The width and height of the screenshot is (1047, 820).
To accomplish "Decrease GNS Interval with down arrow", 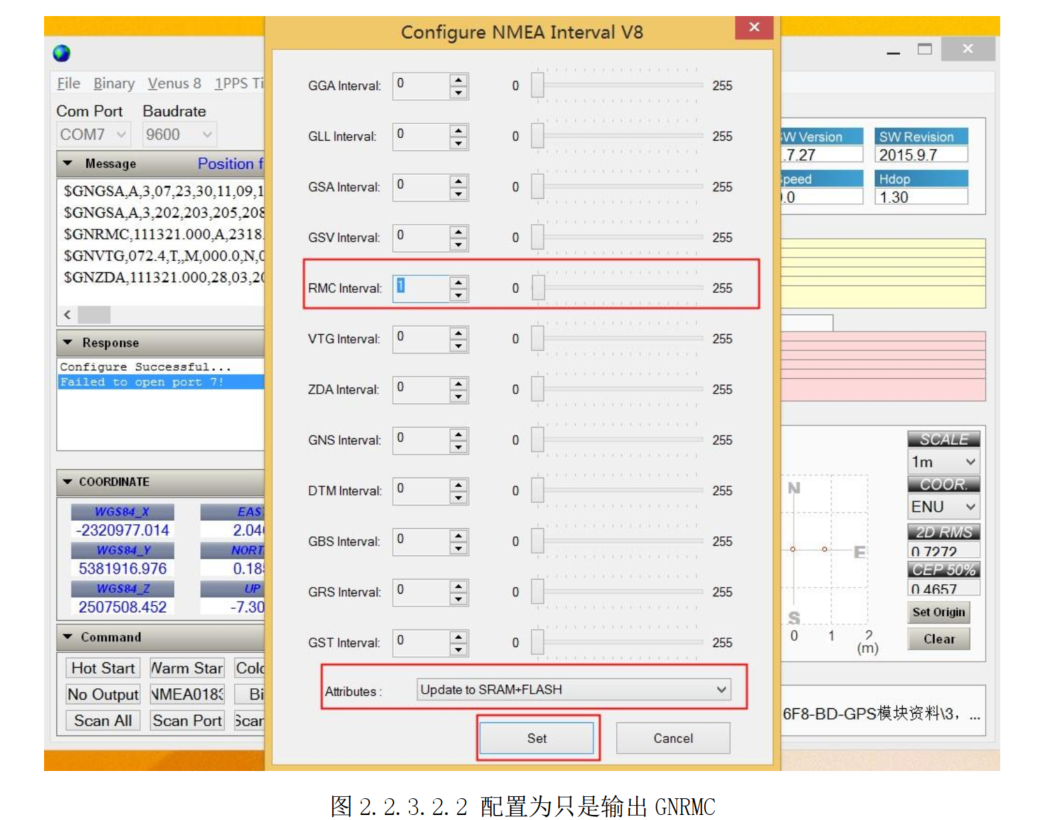I will (458, 447).
